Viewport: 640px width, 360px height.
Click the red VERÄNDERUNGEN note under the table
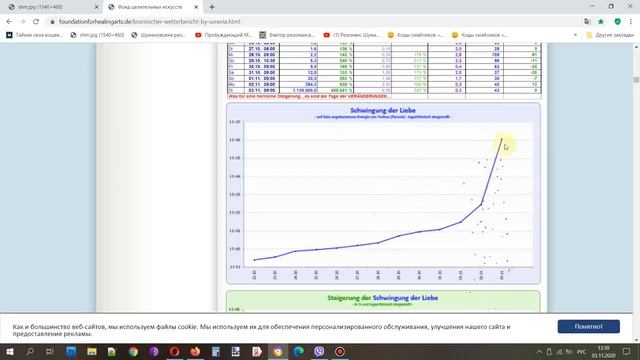[308, 96]
